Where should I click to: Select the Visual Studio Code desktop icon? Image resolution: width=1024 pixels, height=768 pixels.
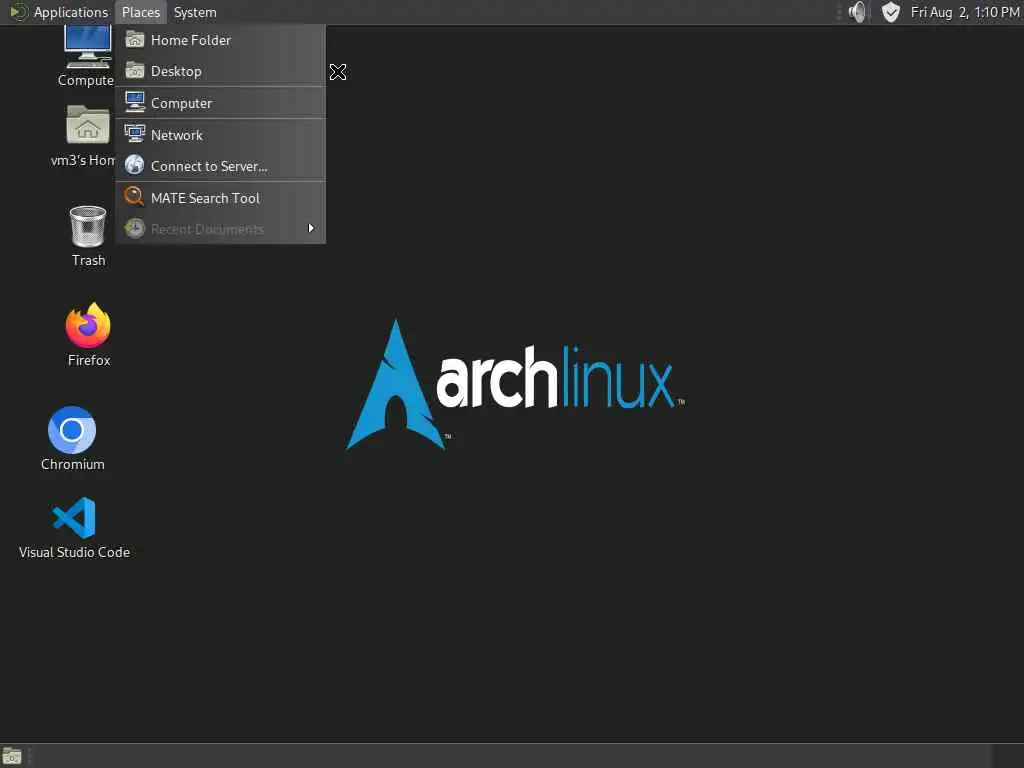click(74, 528)
